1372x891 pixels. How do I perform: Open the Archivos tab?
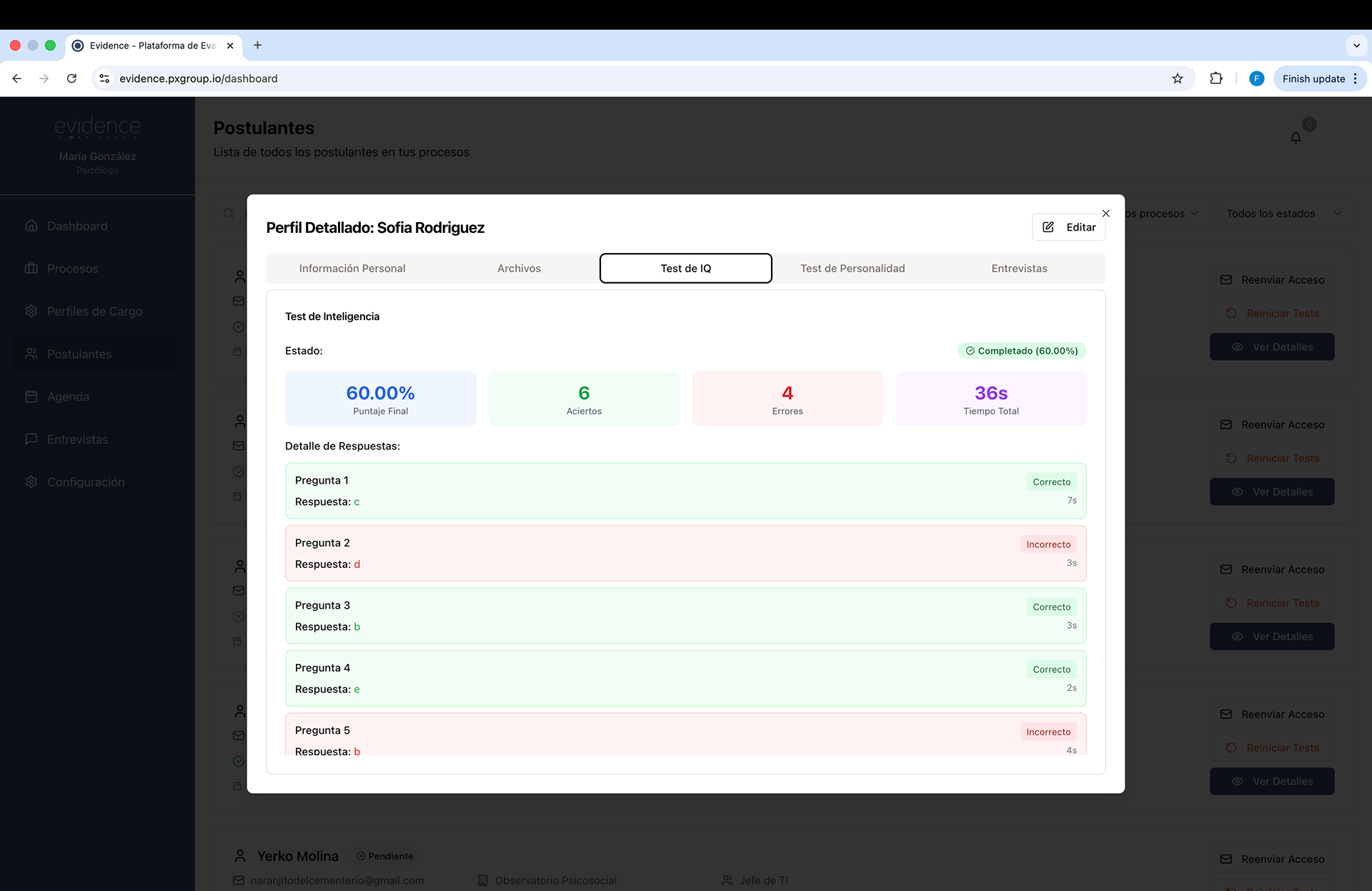pyautogui.click(x=519, y=269)
